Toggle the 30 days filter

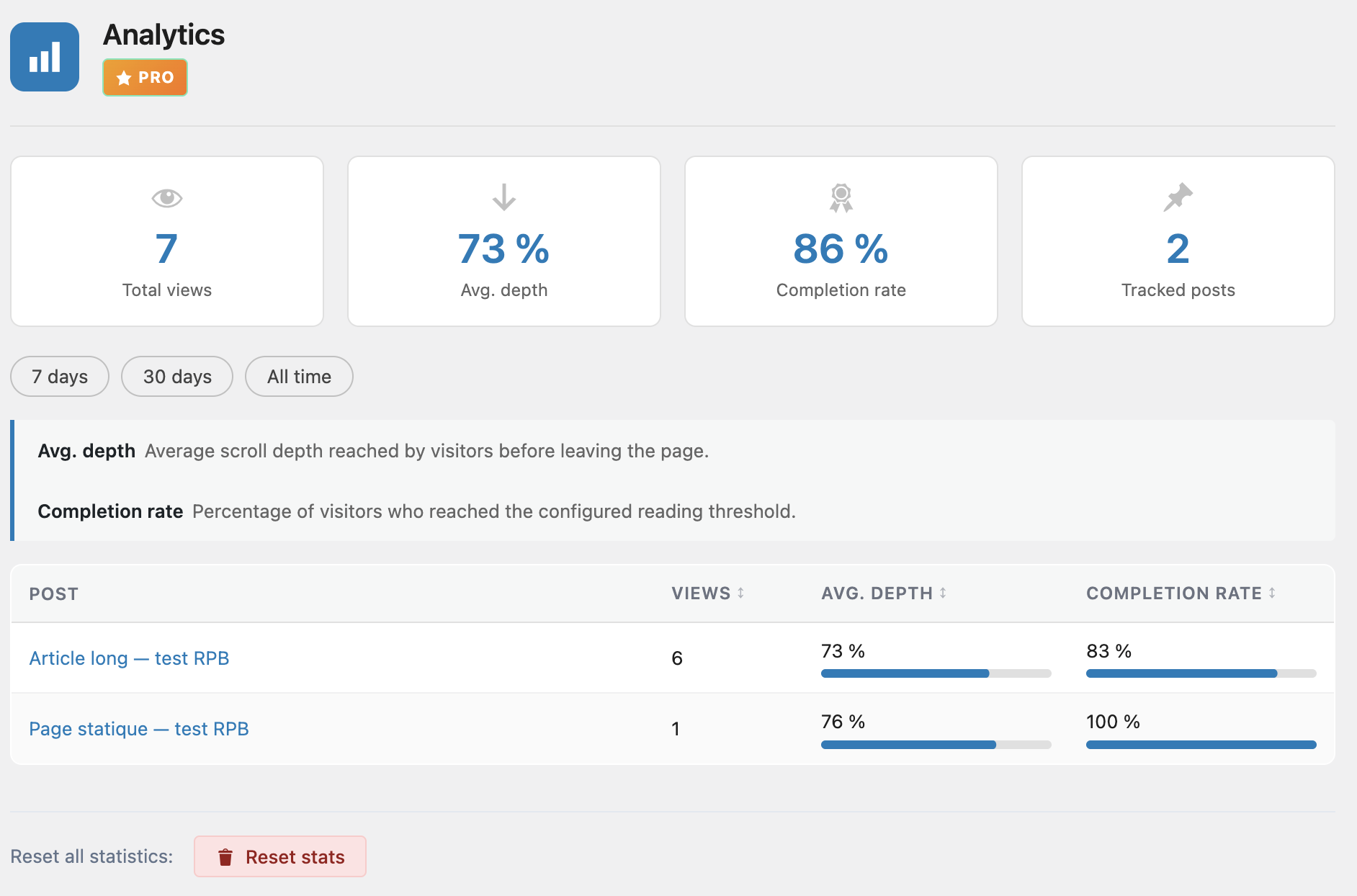176,376
